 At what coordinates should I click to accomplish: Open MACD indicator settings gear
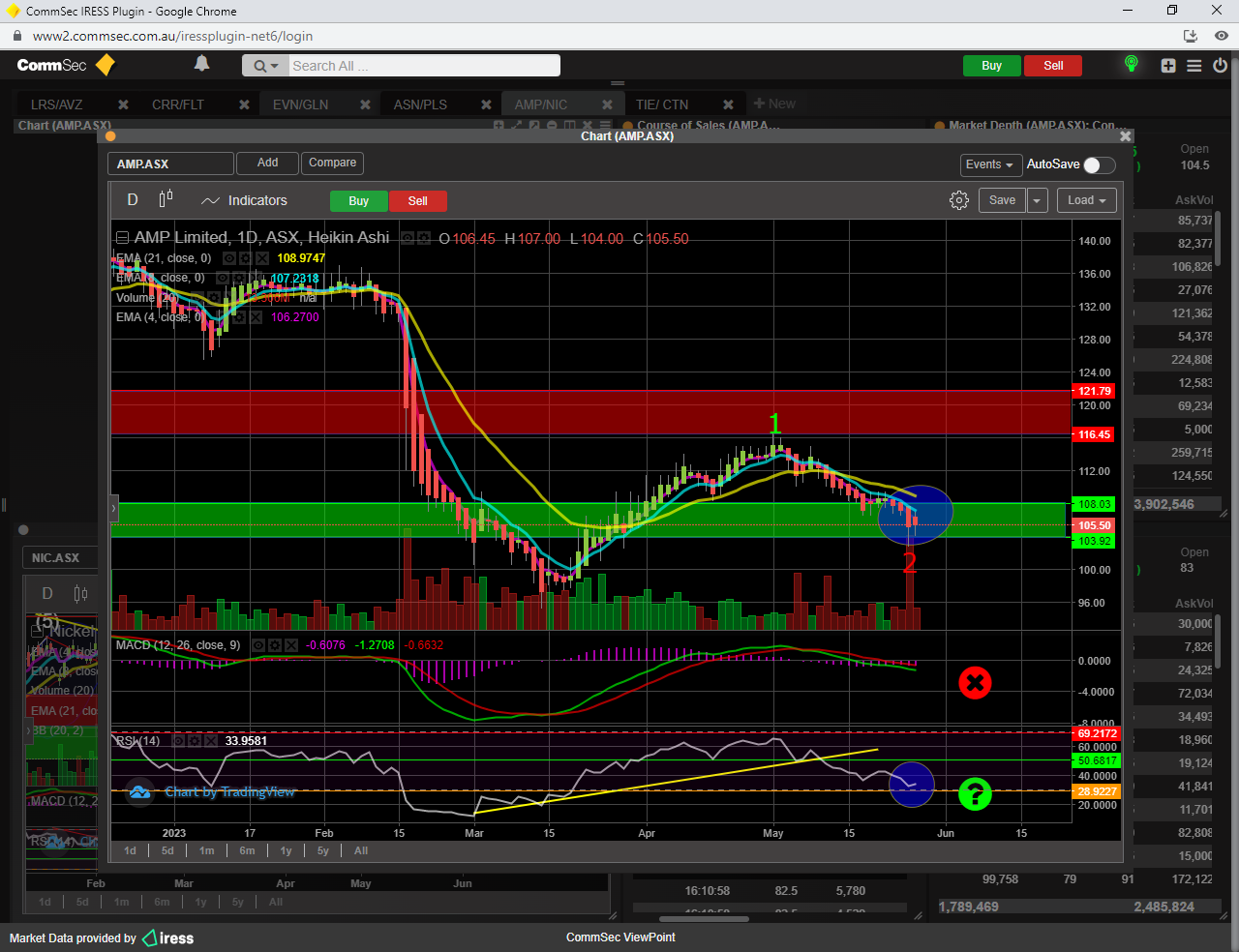(x=275, y=645)
